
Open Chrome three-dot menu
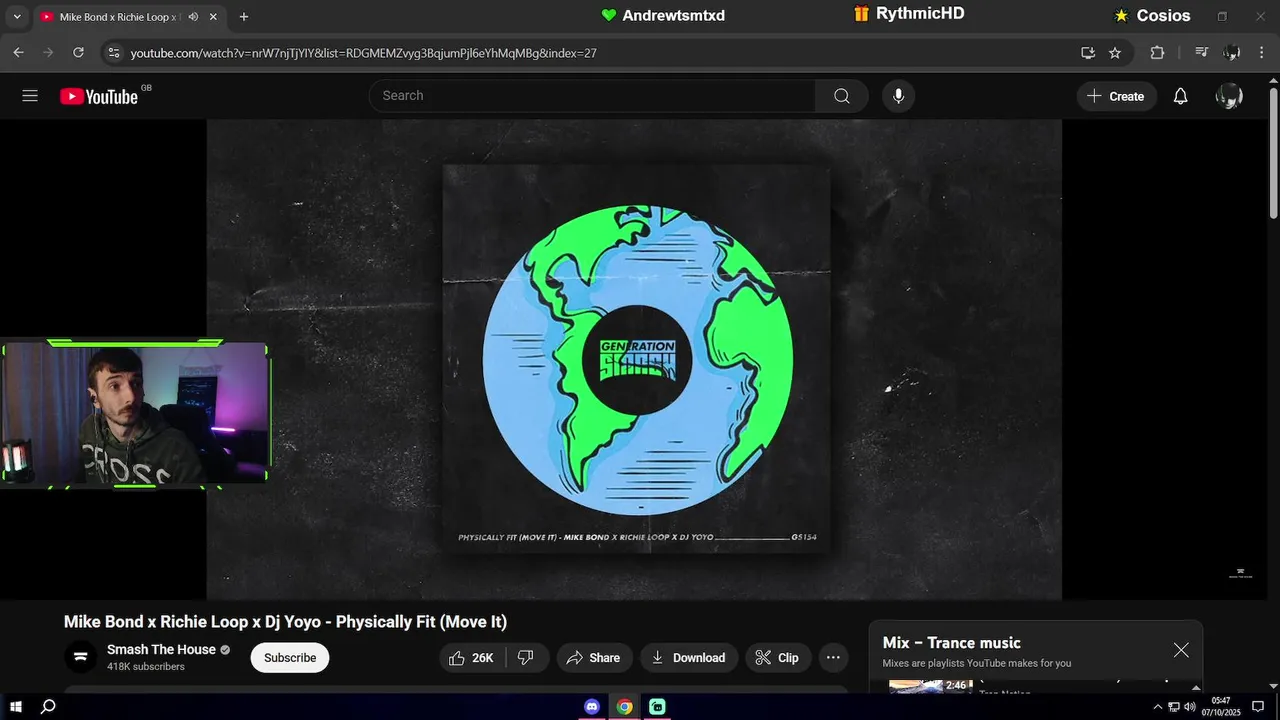click(x=1262, y=53)
